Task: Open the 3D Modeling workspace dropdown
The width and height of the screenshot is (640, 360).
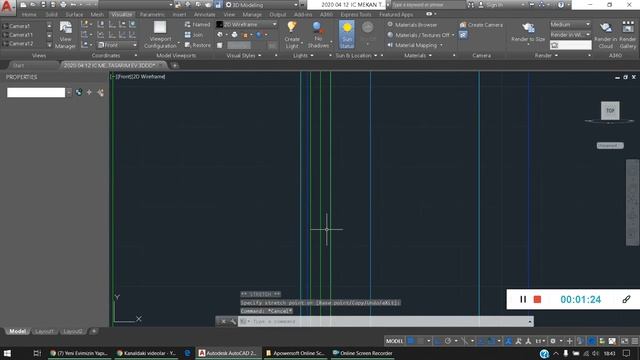Action: 262,5
